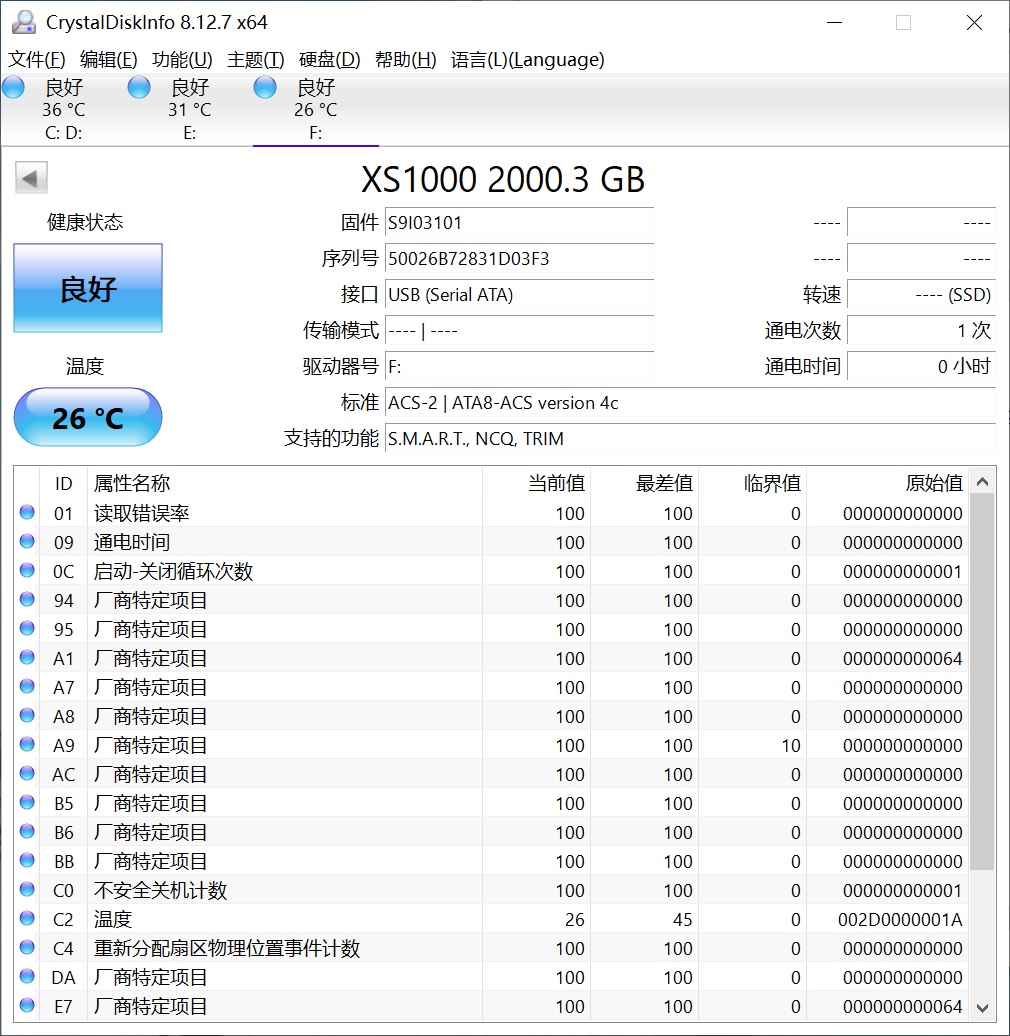
Task: Click status dot for attribute E7 row
Action: pos(27,1006)
